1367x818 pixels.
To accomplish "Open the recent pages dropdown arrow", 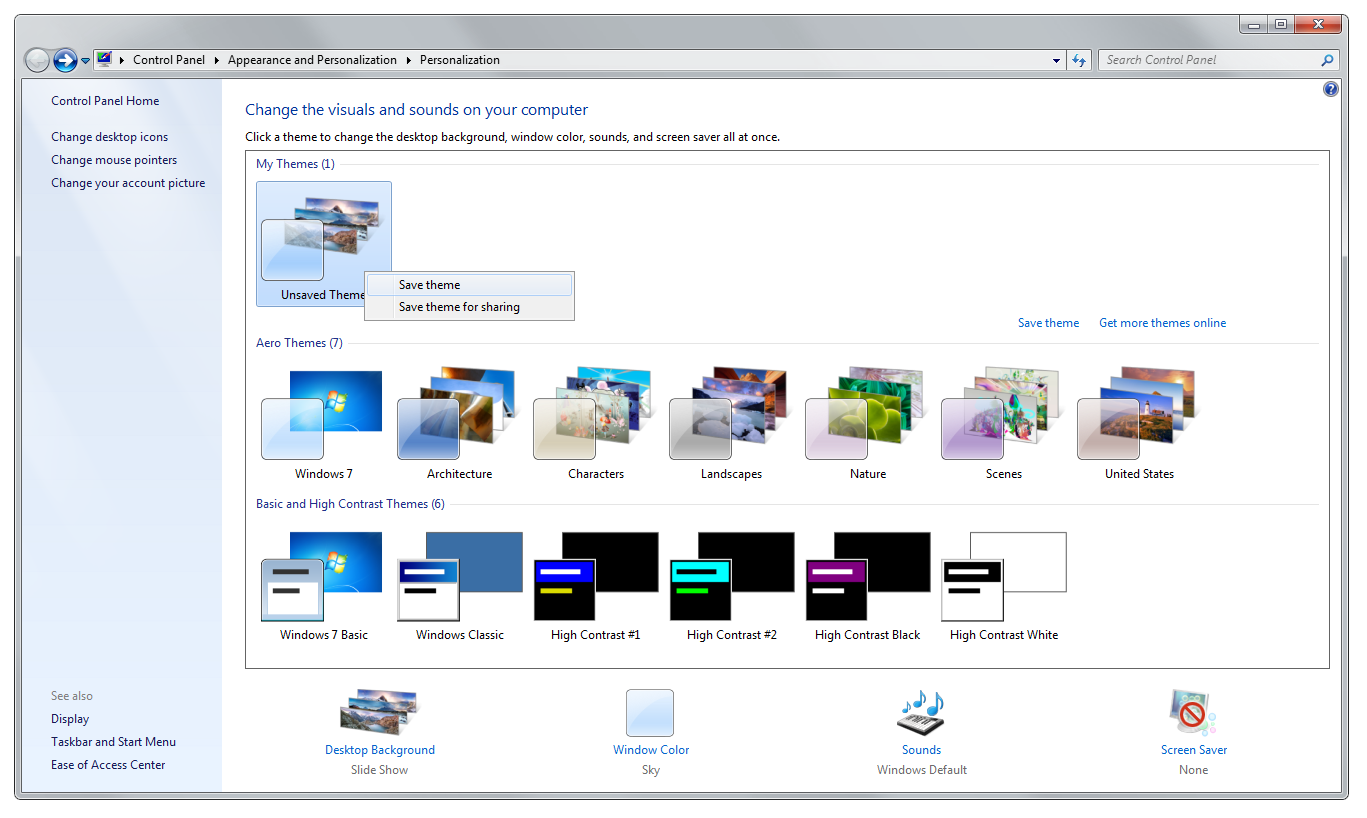I will click(85, 61).
